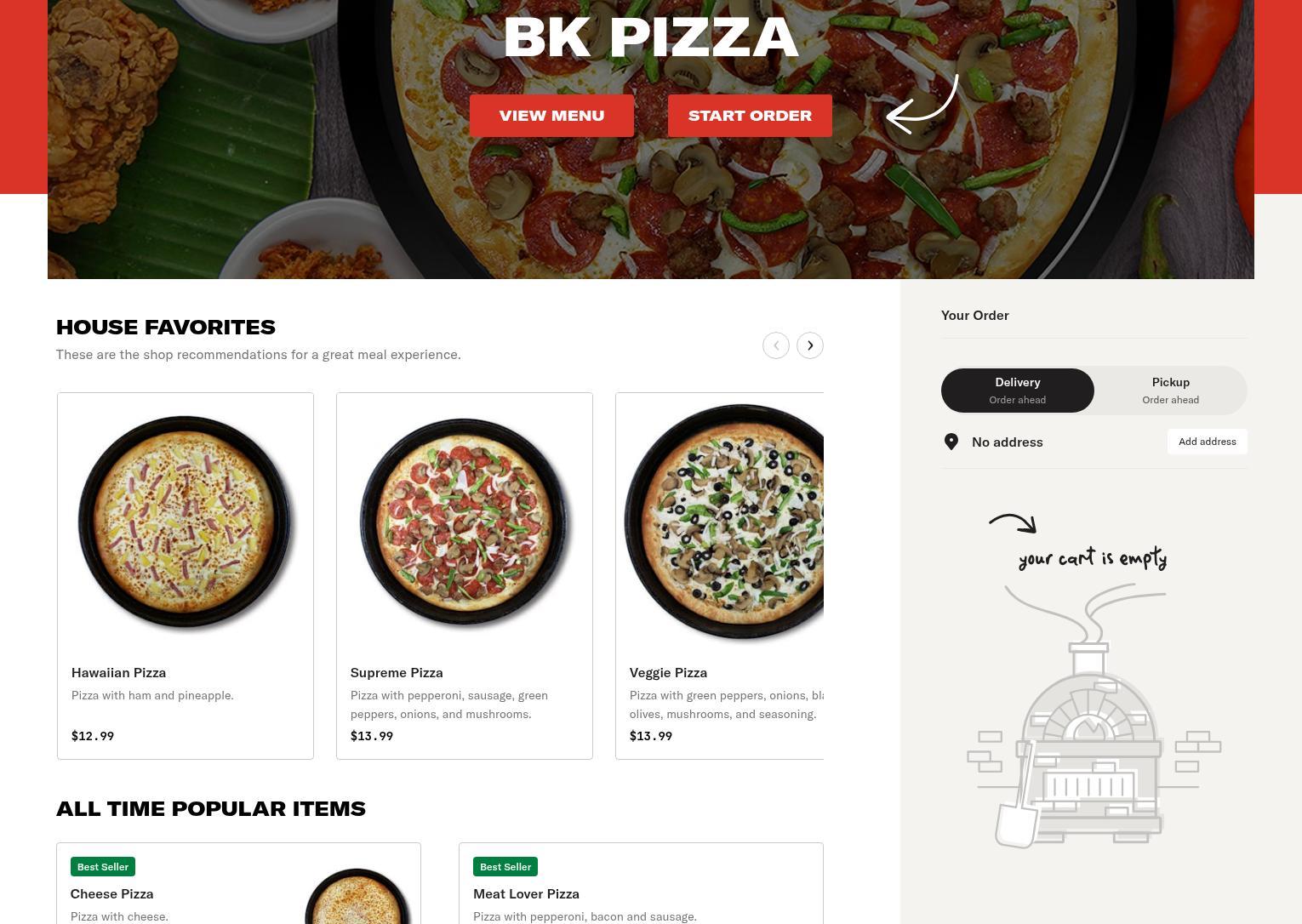
Task: Click the previous carousel arrow in House Favorites
Action: (776, 345)
